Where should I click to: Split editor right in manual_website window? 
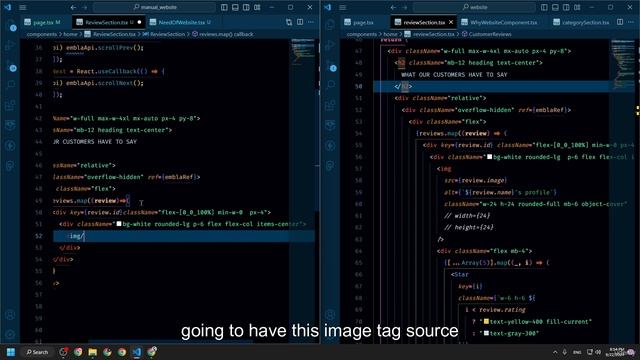click(x=300, y=22)
